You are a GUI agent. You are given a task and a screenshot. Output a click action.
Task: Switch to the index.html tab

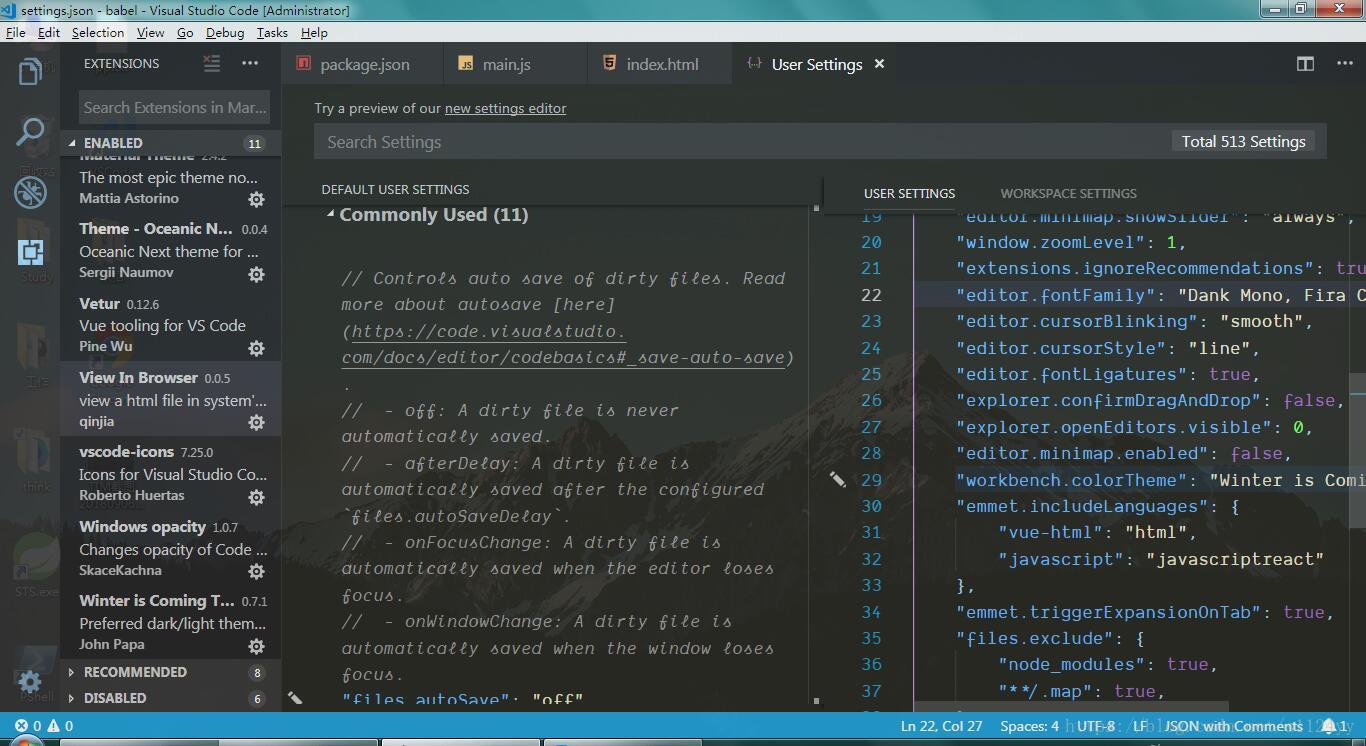click(x=661, y=64)
